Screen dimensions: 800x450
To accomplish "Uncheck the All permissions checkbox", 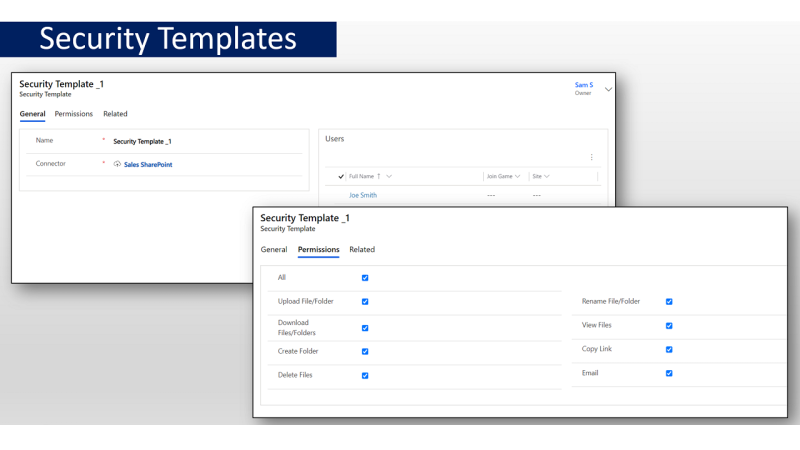I will [365, 277].
